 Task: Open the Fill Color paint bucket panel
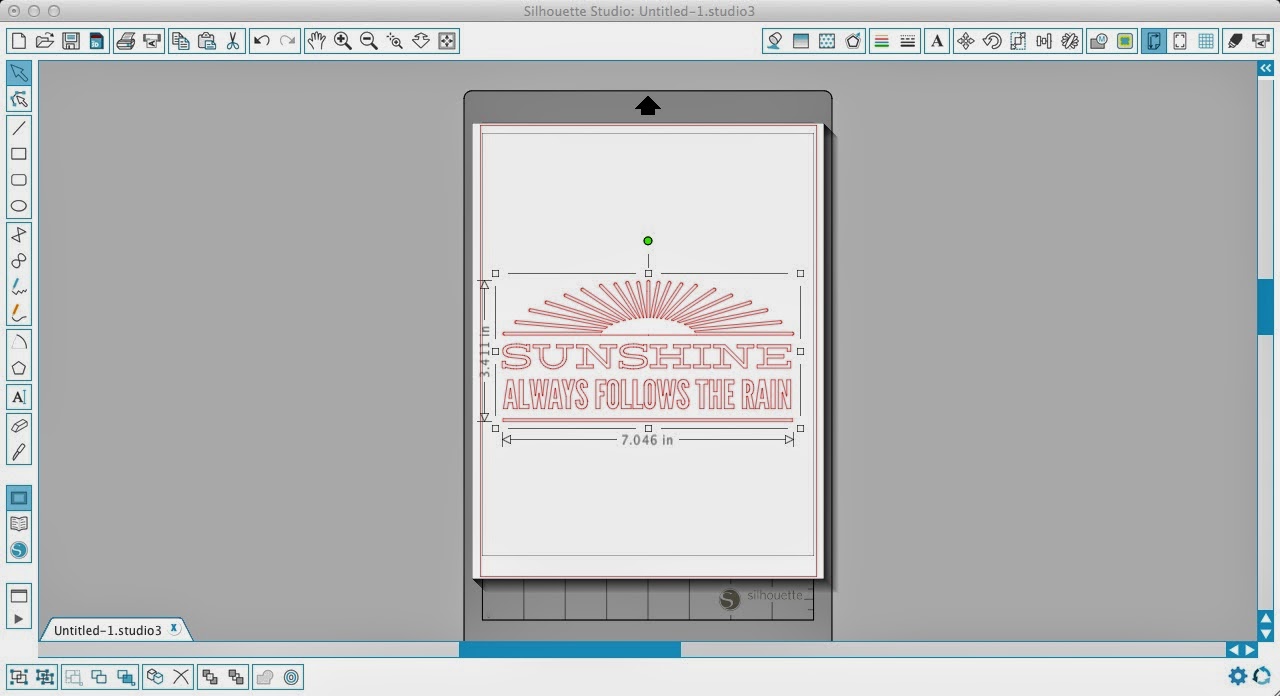point(775,40)
